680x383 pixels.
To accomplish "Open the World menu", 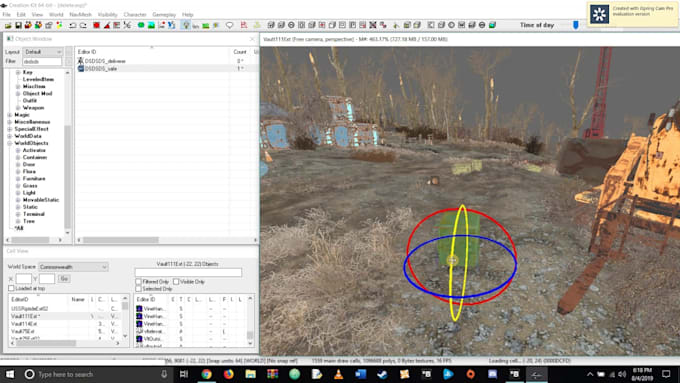I will tap(56, 14).
